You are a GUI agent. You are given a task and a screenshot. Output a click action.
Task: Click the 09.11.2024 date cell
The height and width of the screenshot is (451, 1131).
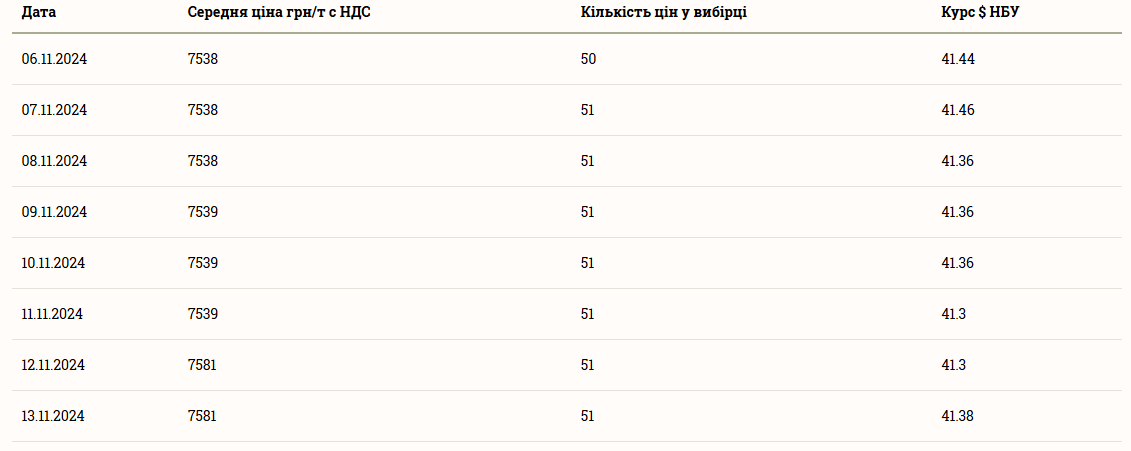click(x=54, y=212)
